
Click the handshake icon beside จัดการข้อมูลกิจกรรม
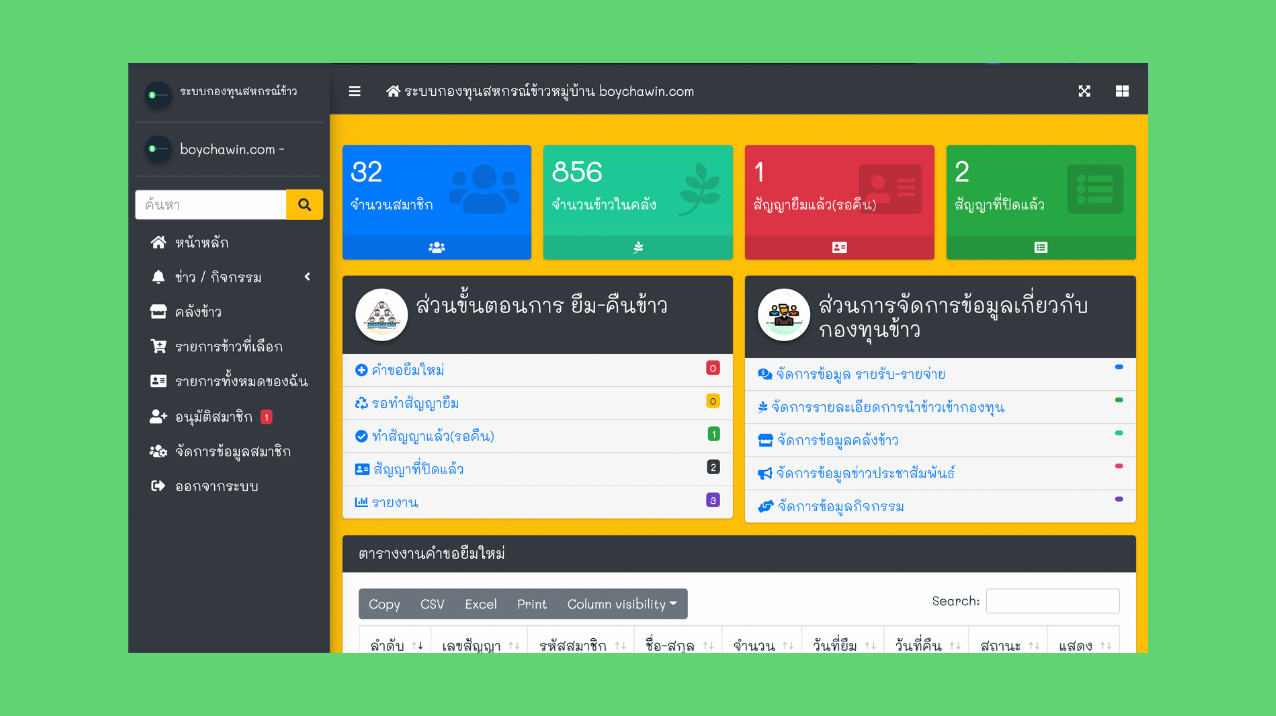point(766,506)
